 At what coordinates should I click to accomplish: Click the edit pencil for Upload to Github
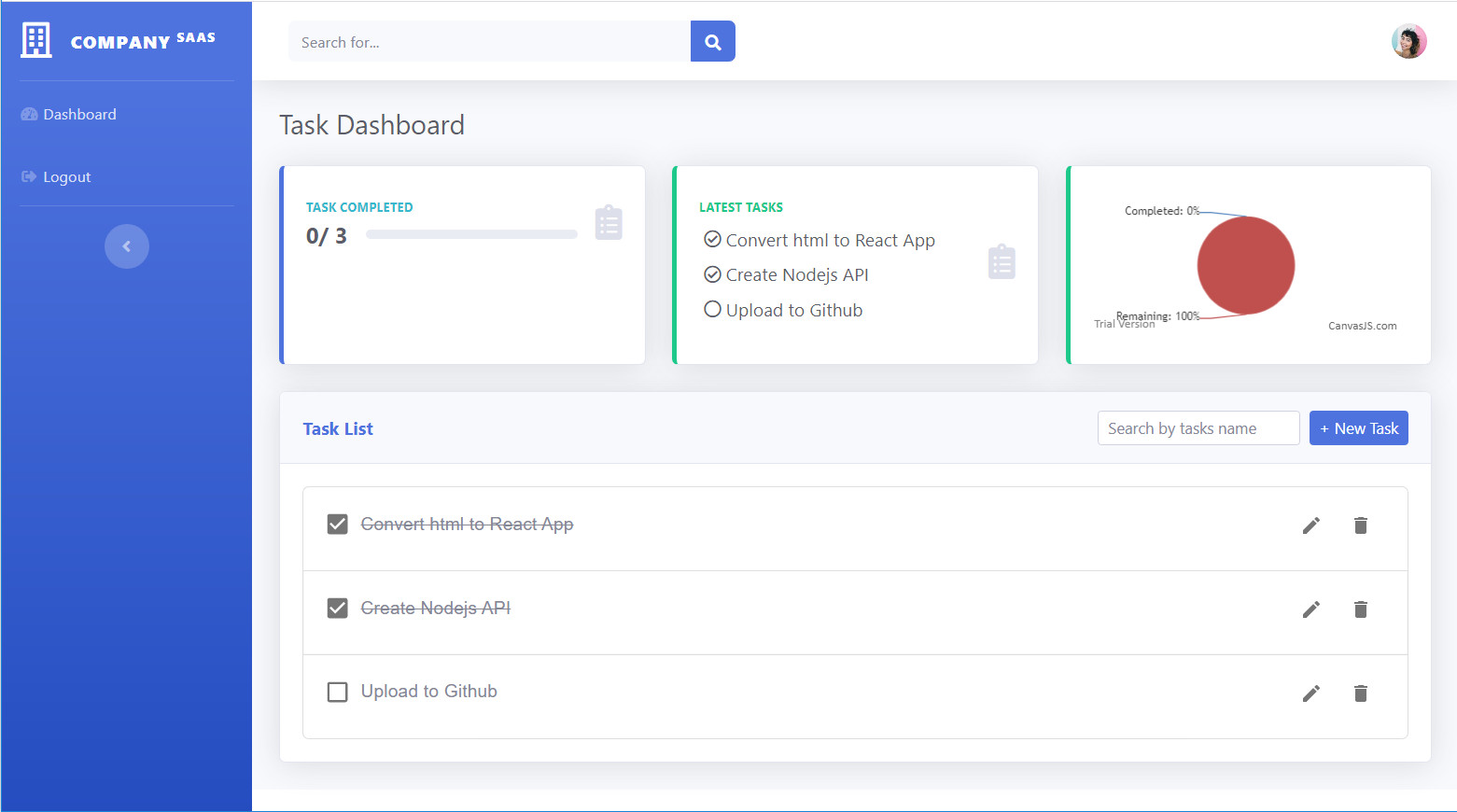point(1310,693)
